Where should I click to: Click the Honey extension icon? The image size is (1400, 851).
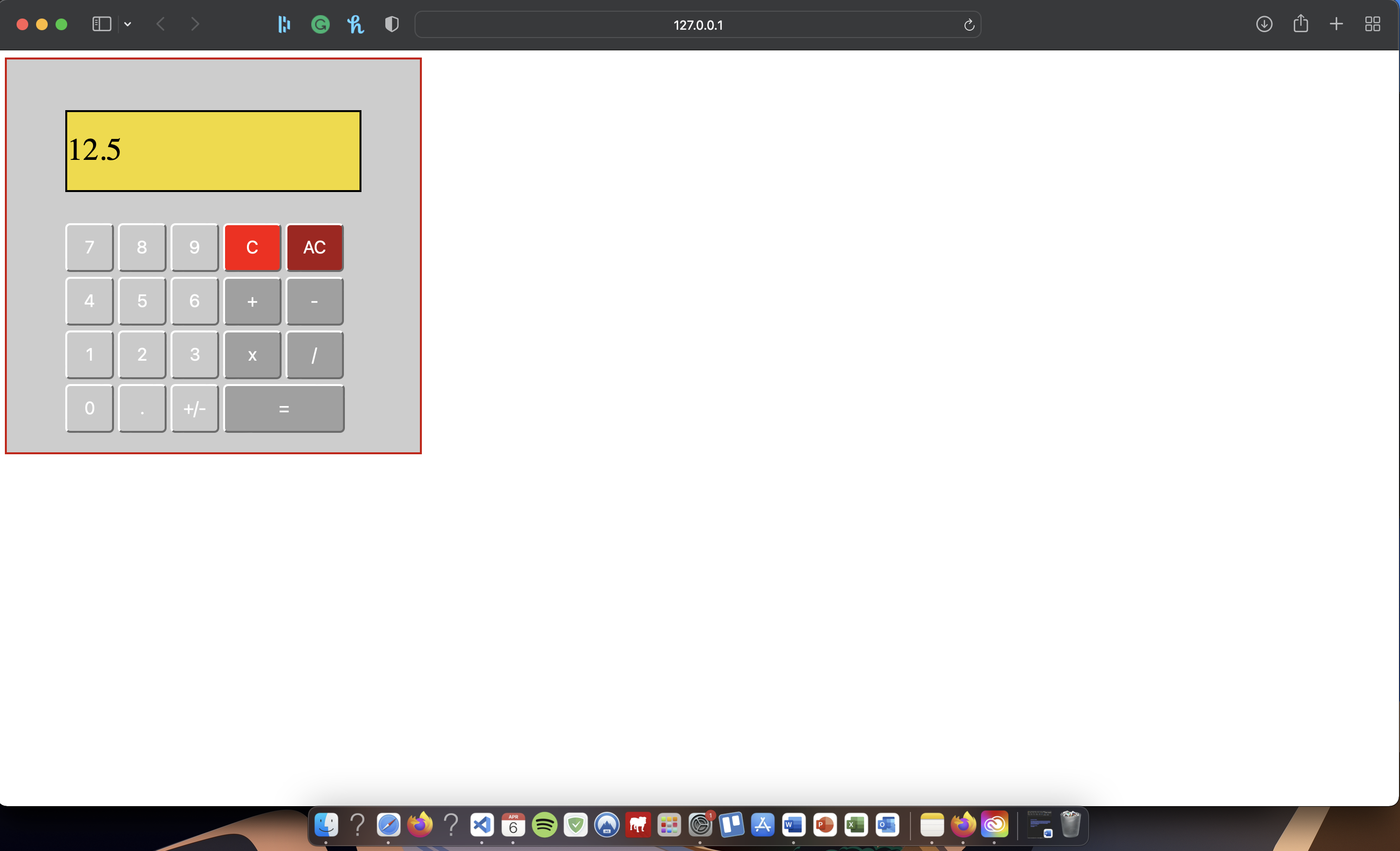[355, 24]
